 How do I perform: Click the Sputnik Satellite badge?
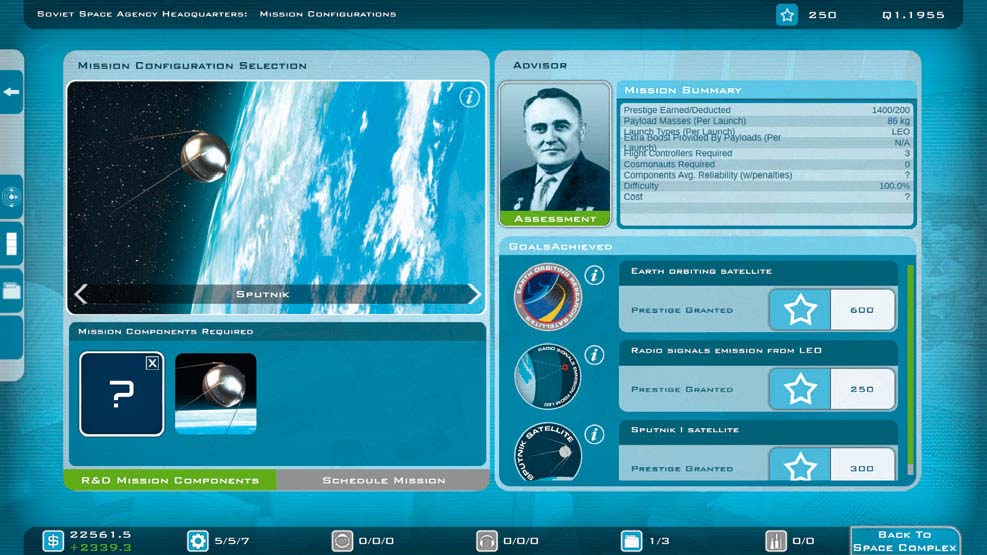(x=548, y=452)
